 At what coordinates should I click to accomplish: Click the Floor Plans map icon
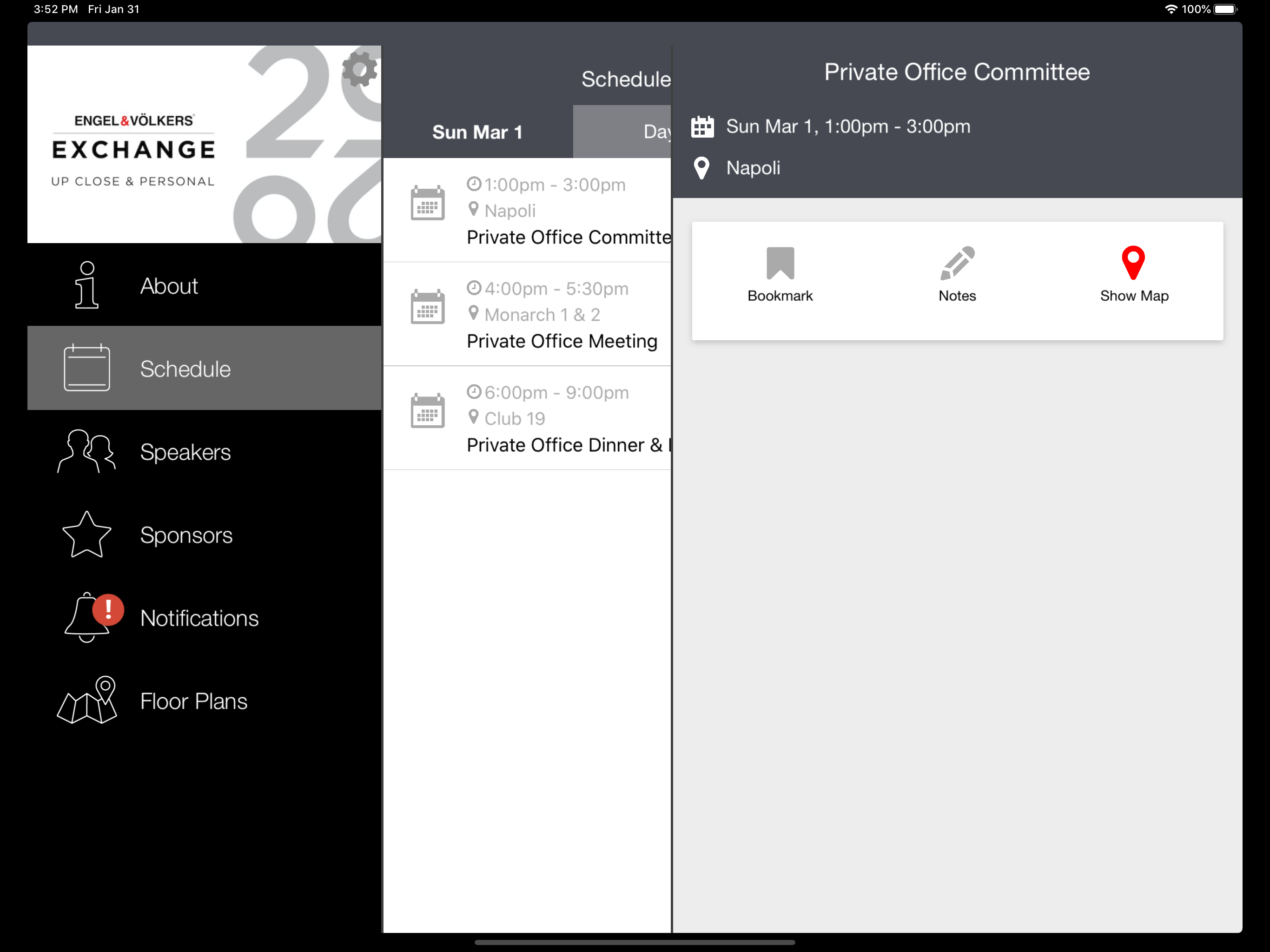86,701
